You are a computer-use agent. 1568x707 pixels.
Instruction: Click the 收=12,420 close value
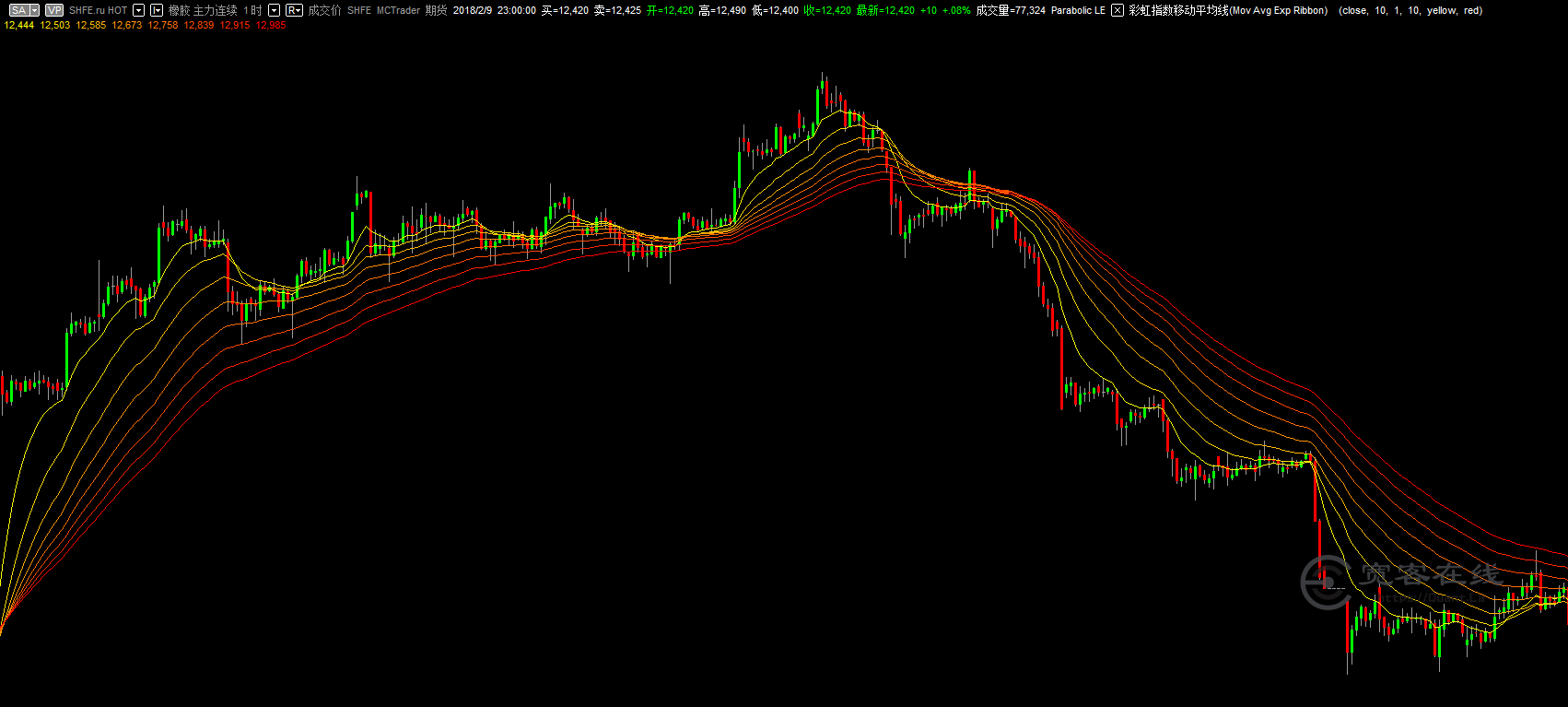coord(827,10)
